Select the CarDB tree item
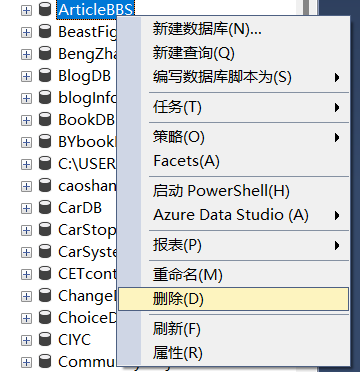This screenshot has height=372, width=360. coord(80,208)
